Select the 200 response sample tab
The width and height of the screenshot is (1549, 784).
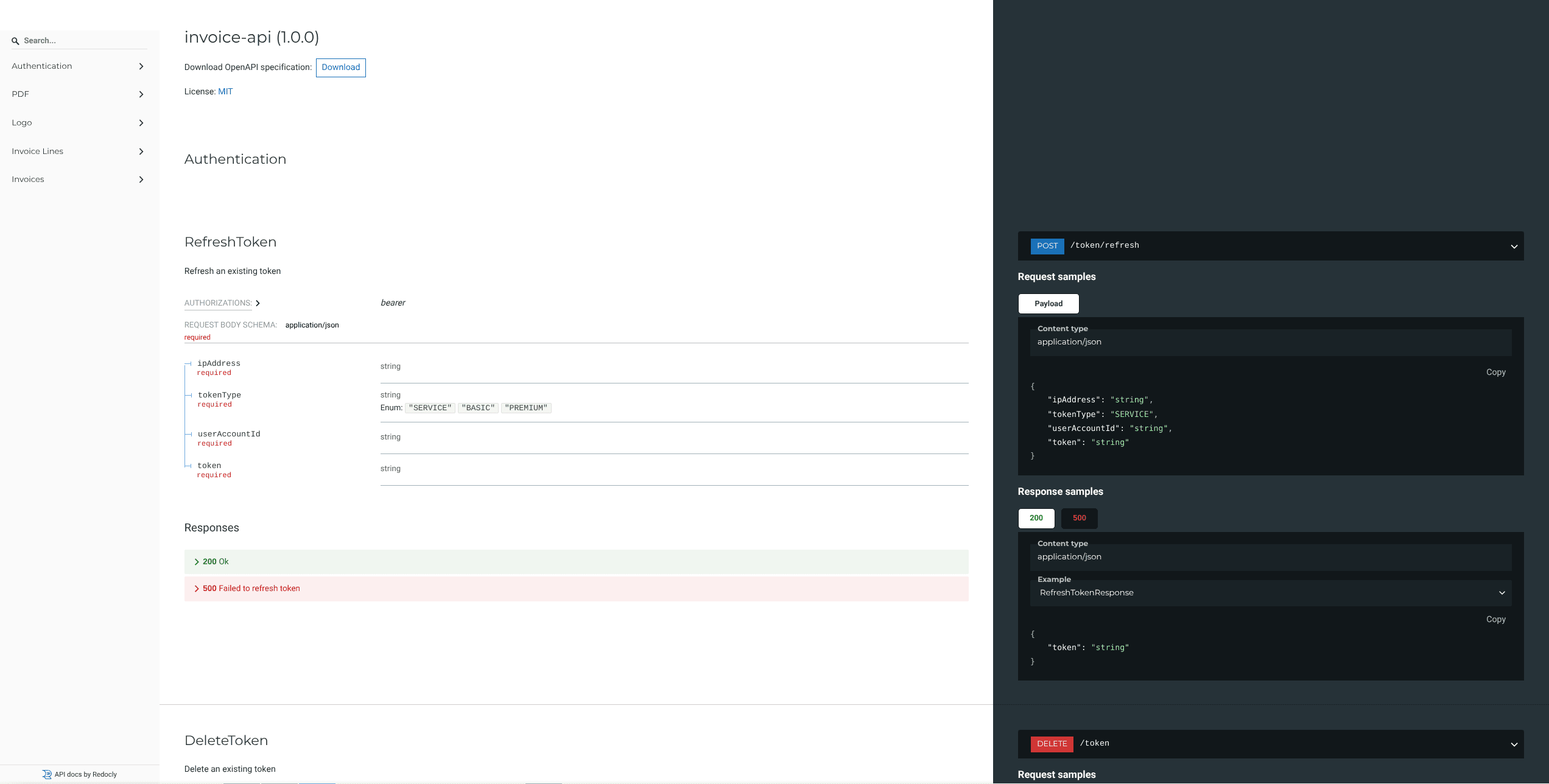(1036, 518)
